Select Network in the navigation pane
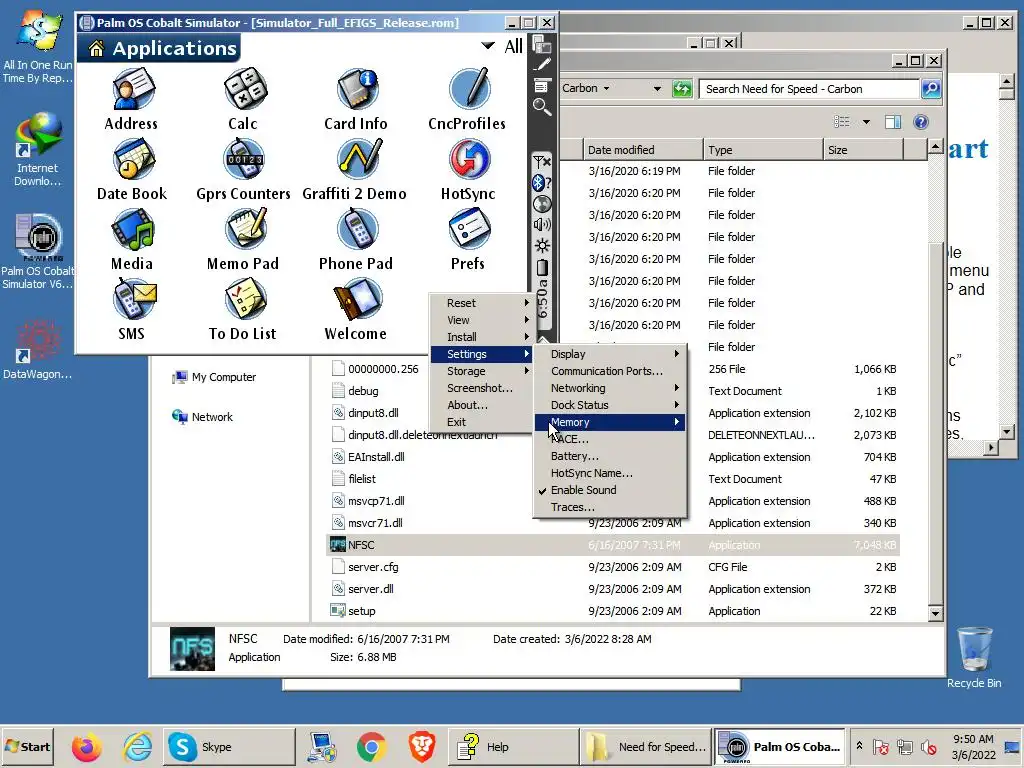The image size is (1024, 768). click(x=202, y=417)
